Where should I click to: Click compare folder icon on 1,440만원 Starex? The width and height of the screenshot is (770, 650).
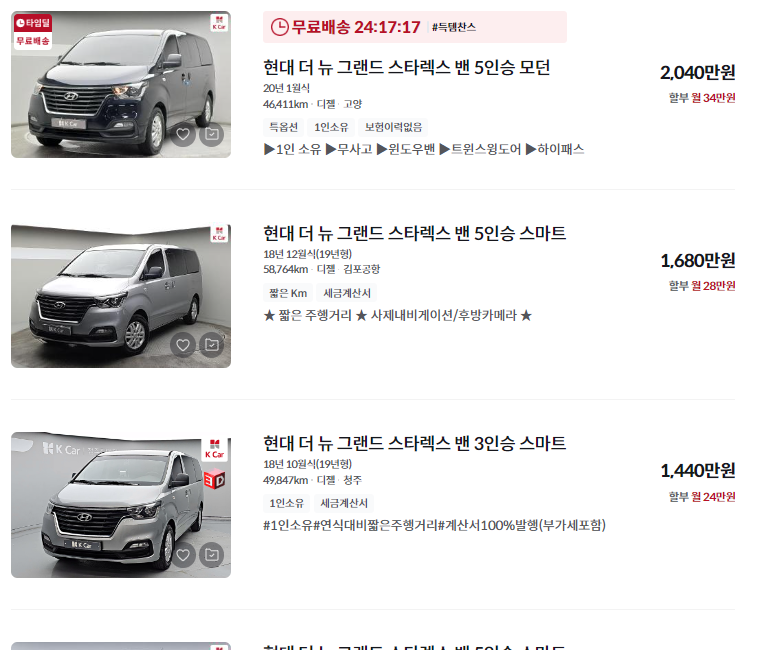tap(212, 555)
